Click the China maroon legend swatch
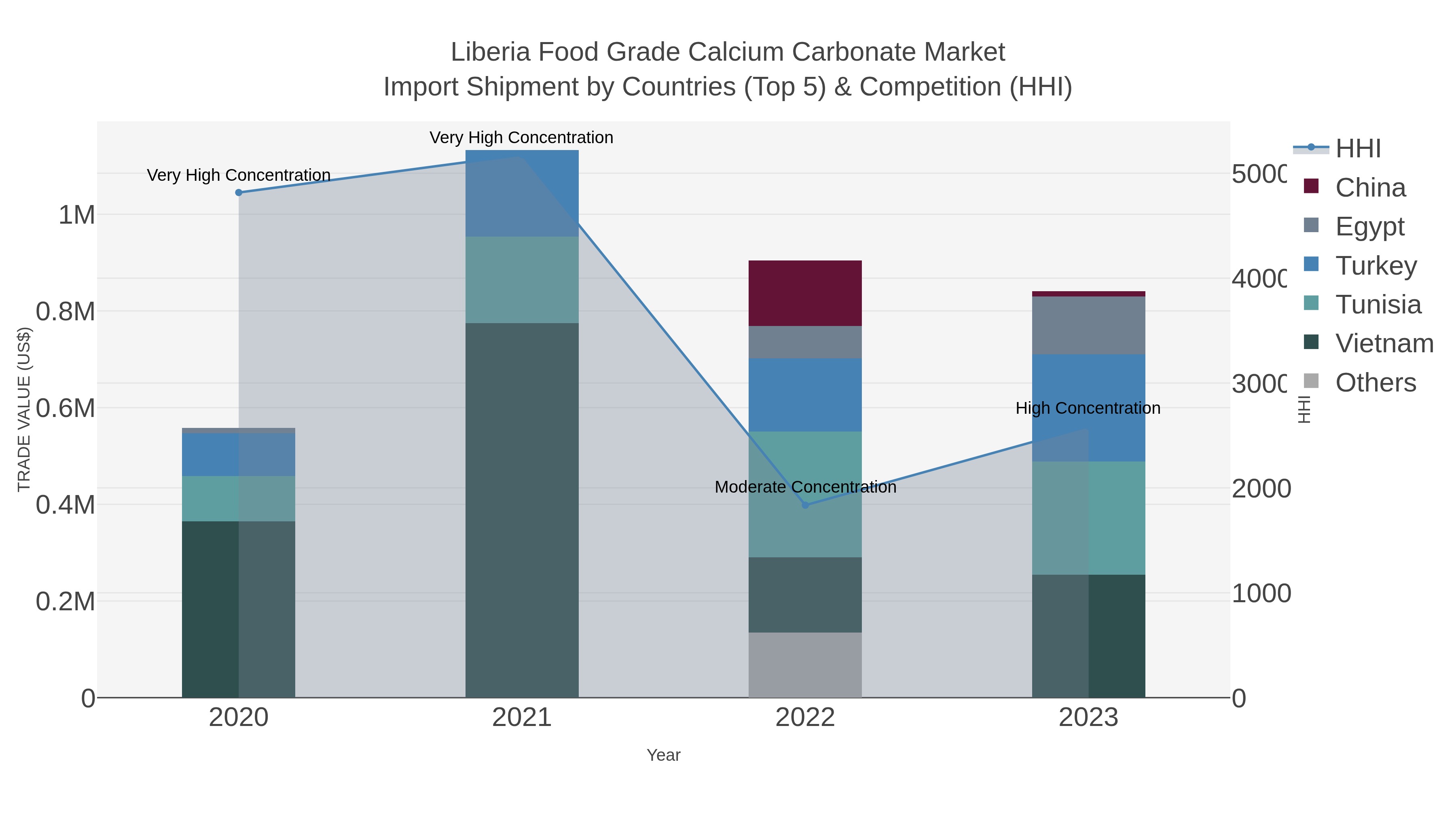 [1311, 186]
